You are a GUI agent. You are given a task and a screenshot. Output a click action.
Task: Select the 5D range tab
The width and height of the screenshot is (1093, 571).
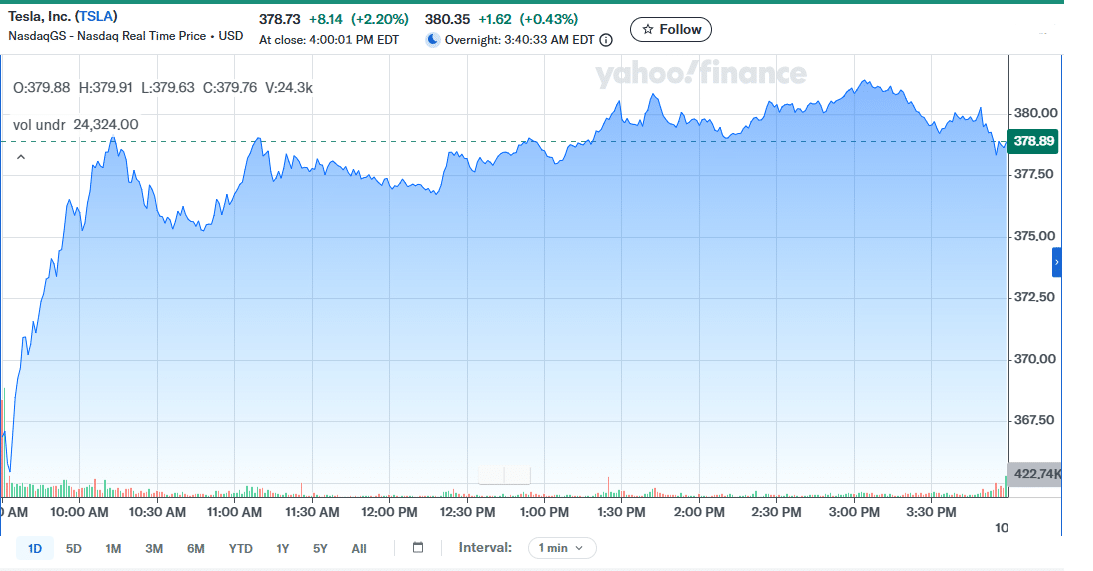click(74, 549)
